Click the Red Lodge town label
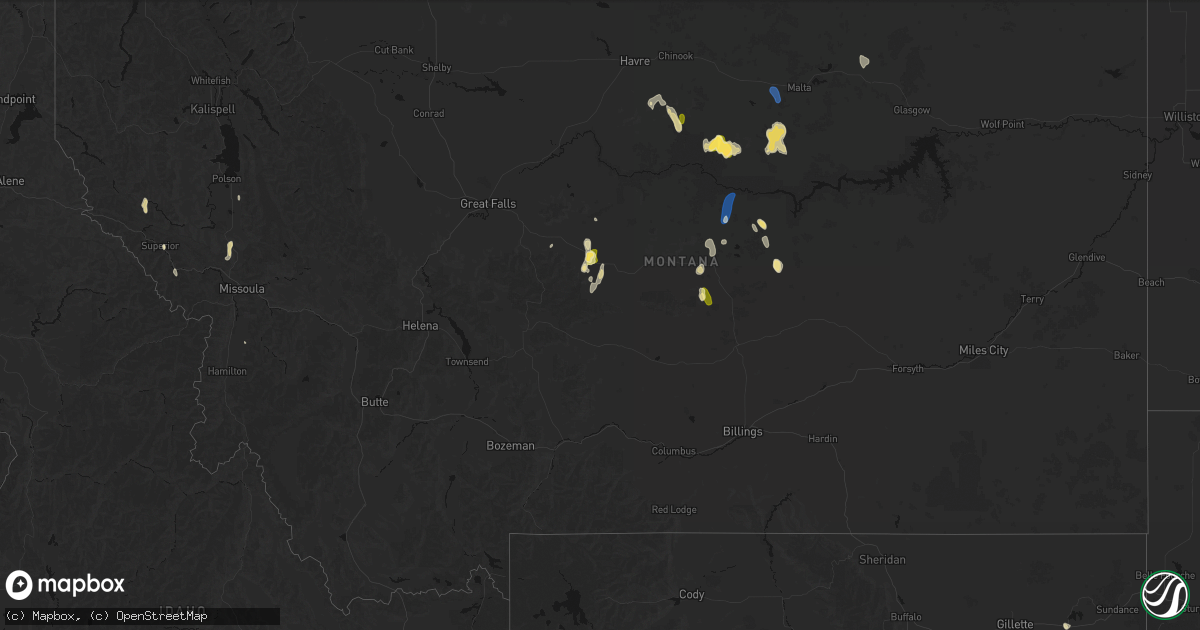Viewport: 1200px width, 630px height. pos(674,510)
